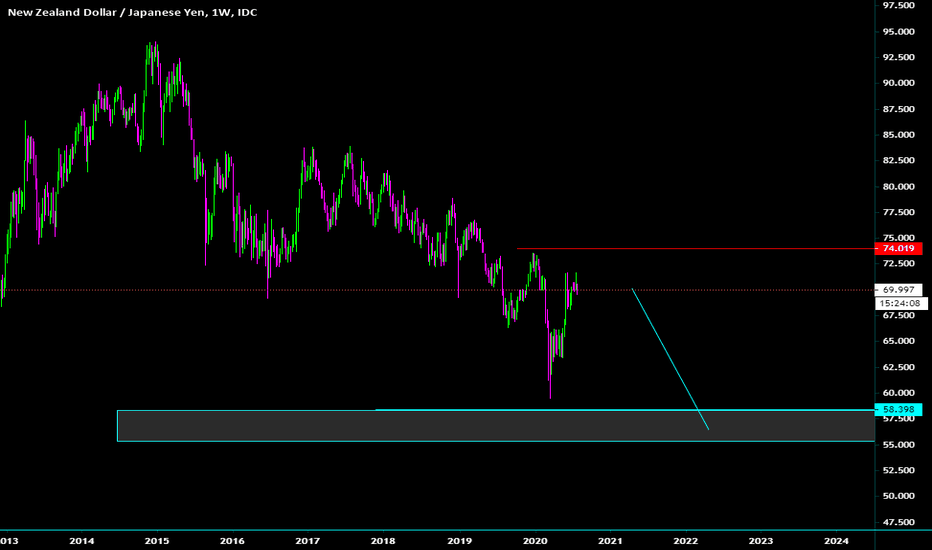Click the 2015 label on time axis
This screenshot has height=550, width=932.
[x=157, y=541]
